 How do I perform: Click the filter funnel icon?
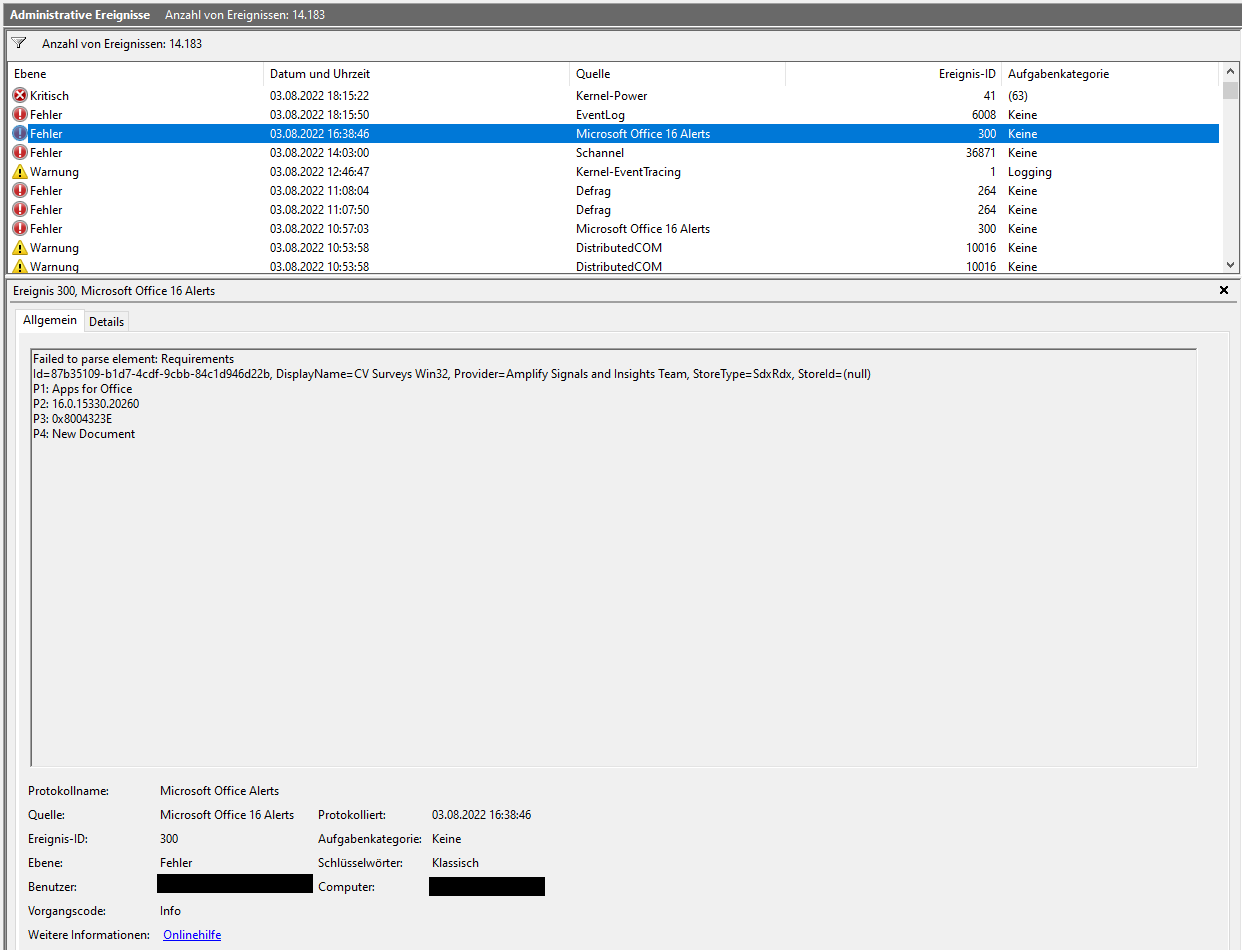tap(19, 43)
